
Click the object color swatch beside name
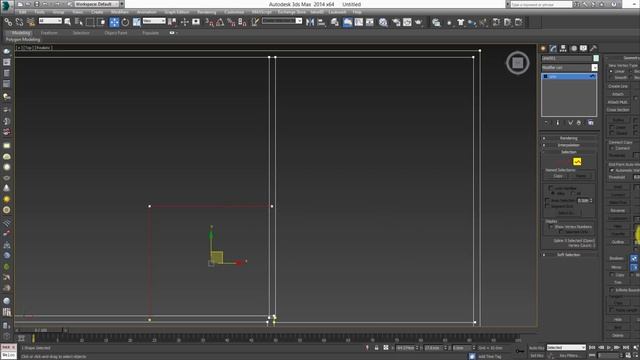[x=596, y=58]
